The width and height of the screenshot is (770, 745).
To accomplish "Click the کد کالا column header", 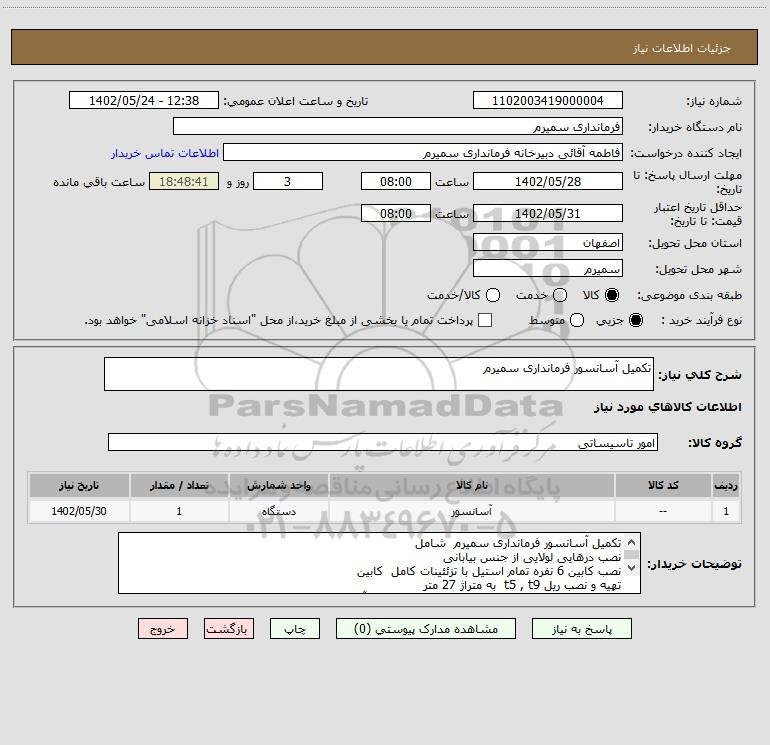I will point(663,485).
